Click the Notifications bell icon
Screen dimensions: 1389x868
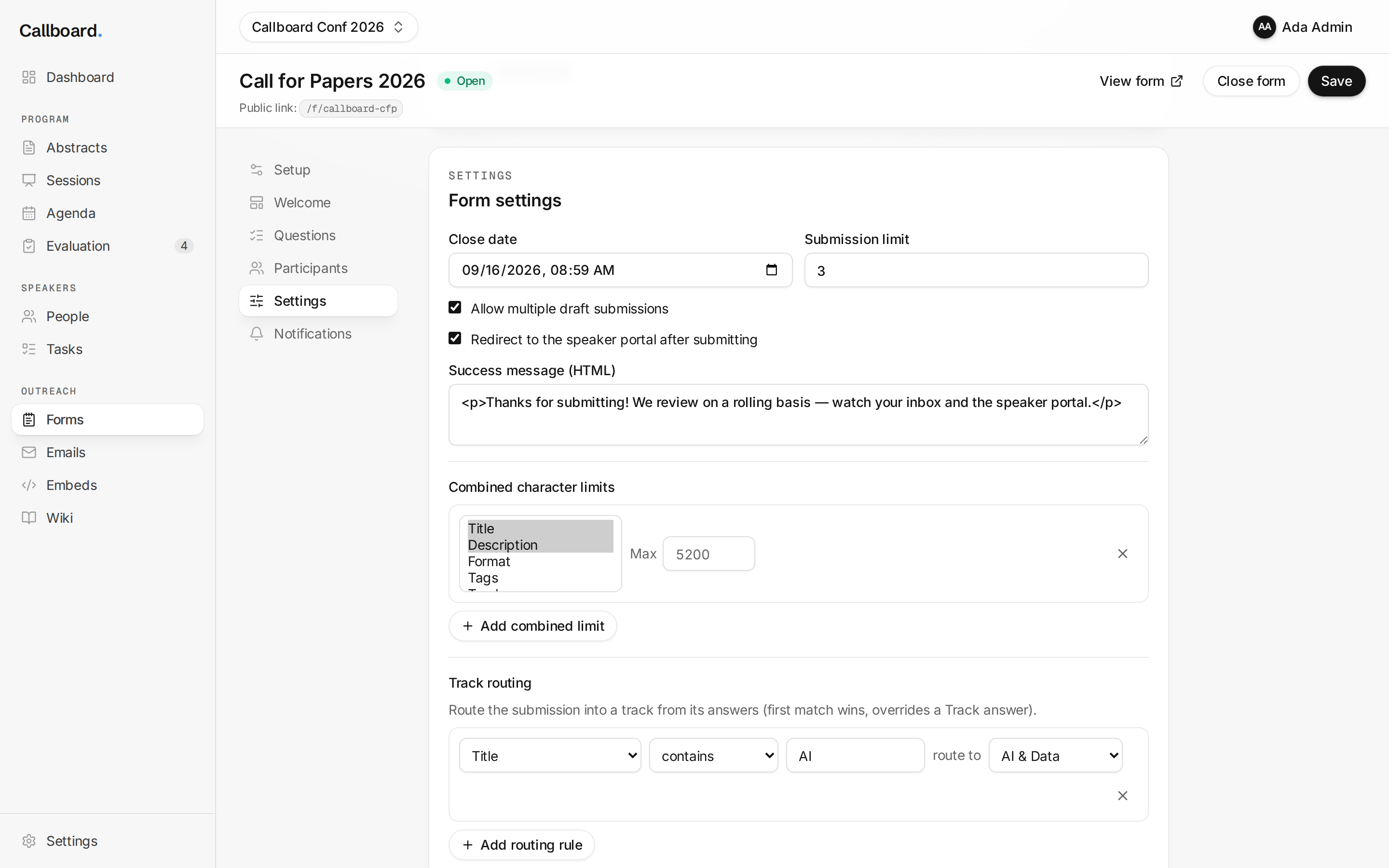click(257, 334)
